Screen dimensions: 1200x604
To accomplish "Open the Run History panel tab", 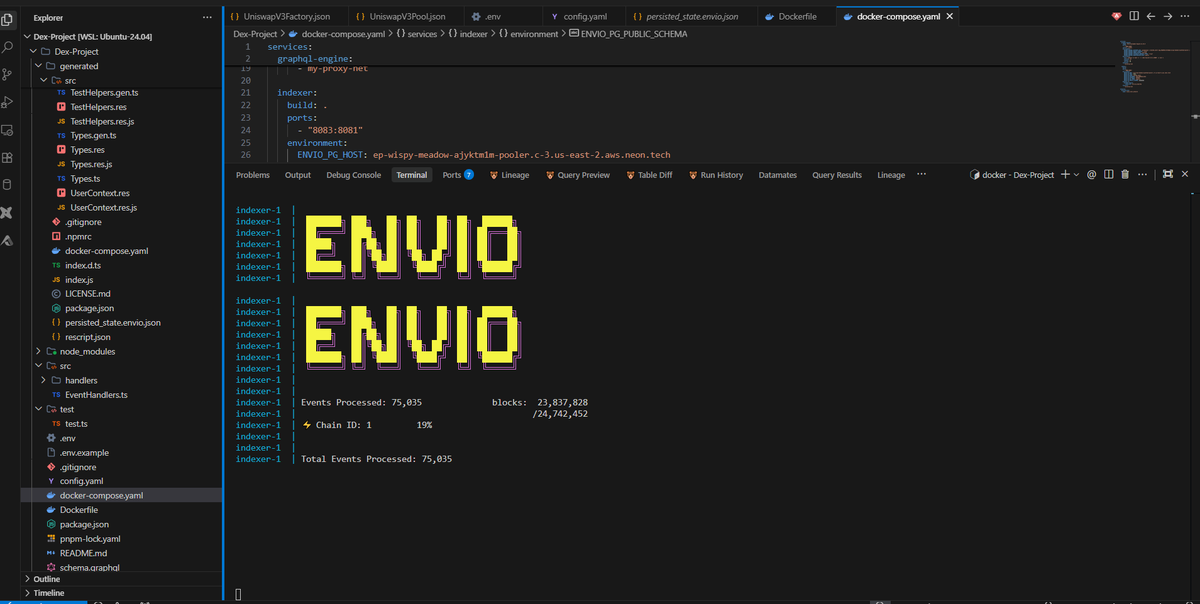I will click(715, 175).
